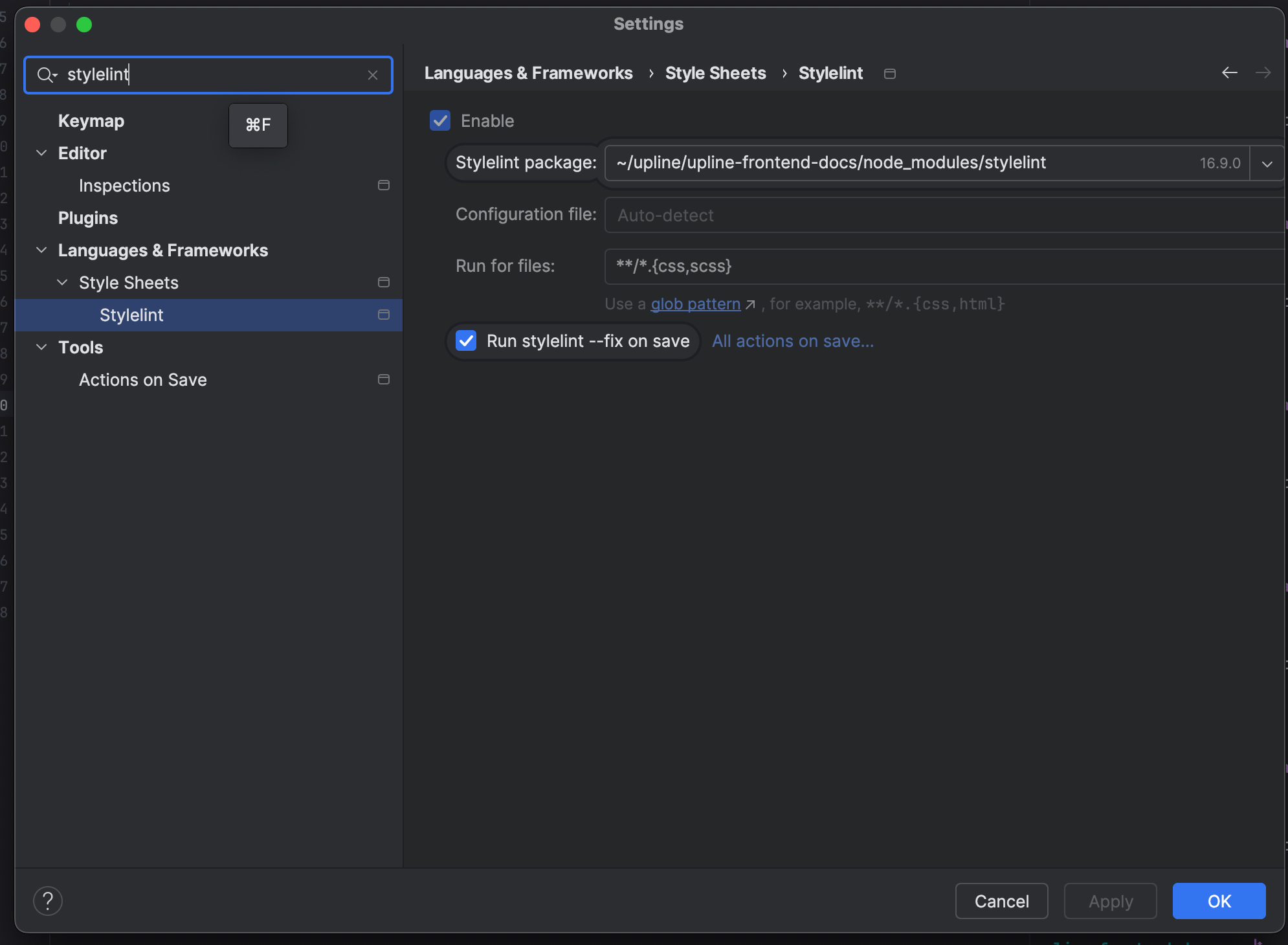Click project settings icon on Inspections row
Screen dimensions: 1288x945
point(384,186)
